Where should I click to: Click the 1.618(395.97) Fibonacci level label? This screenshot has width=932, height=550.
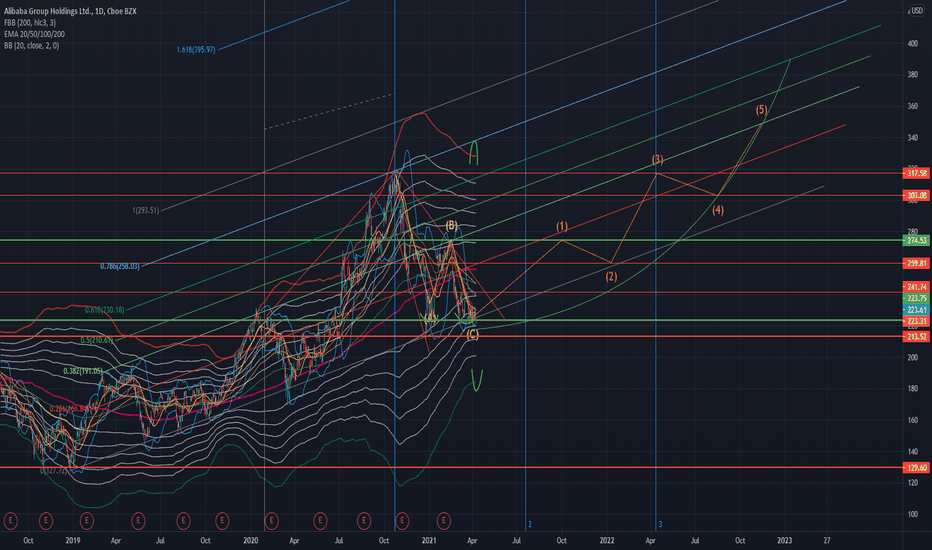tap(196, 49)
